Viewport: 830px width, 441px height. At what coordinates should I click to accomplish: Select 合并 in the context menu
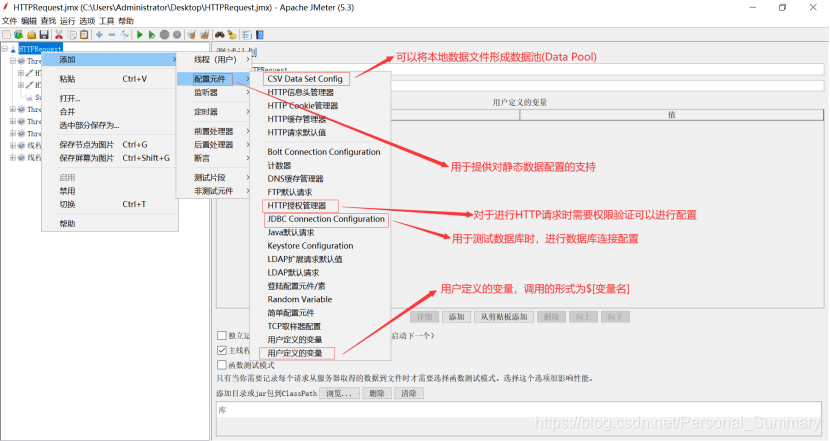coord(110,112)
